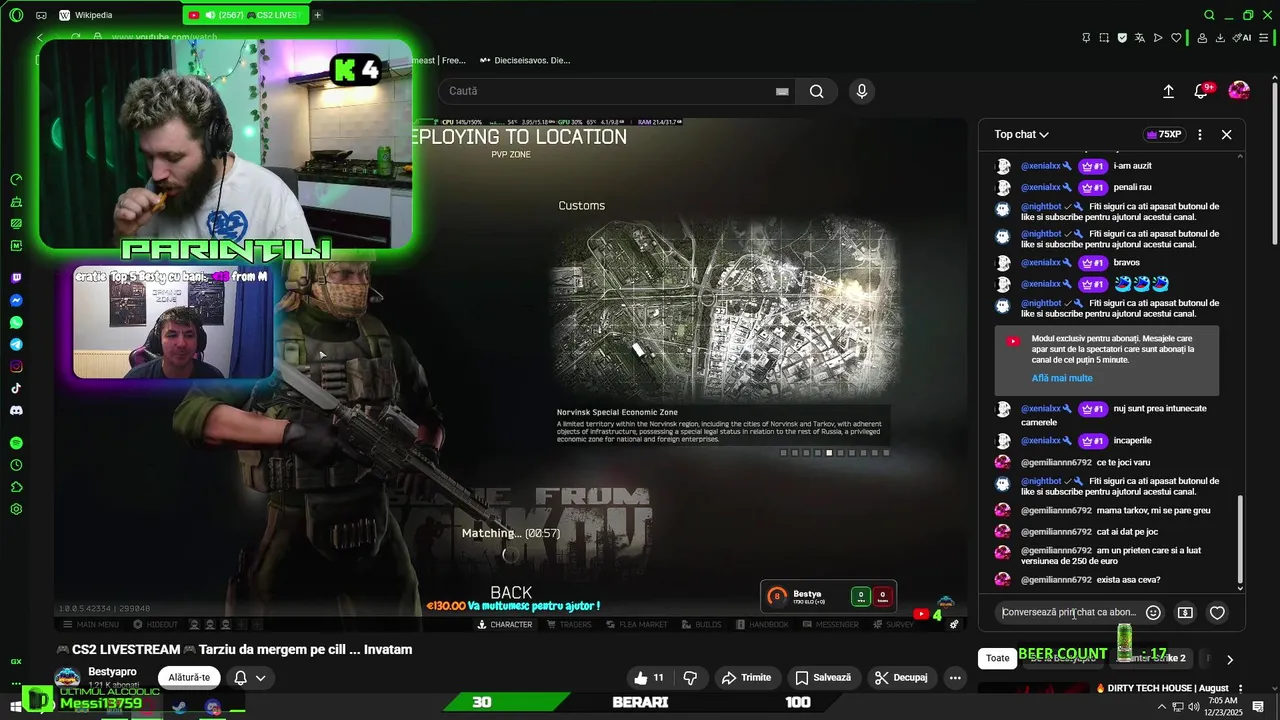Open Extensions cube icon in sidebar
1280x720 pixels.
click(16, 487)
